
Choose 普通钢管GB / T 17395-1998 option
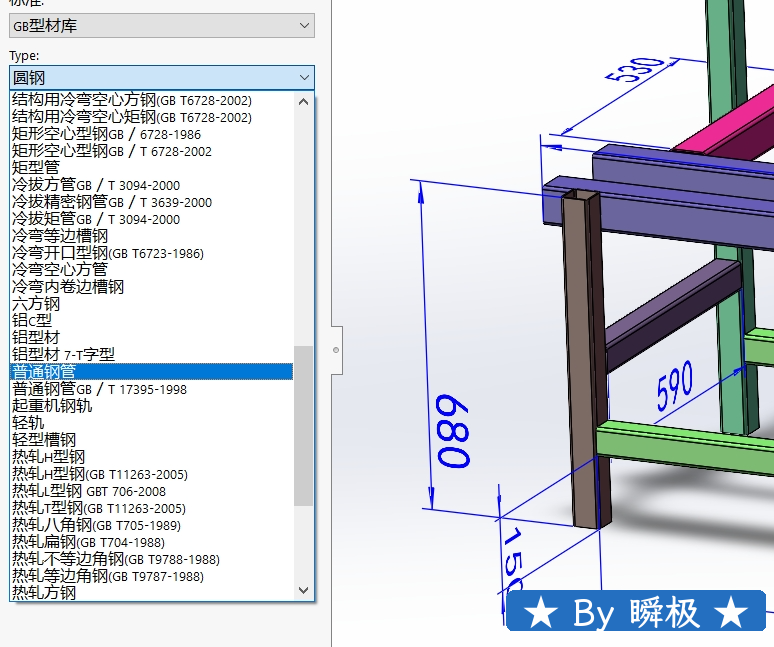99,389
